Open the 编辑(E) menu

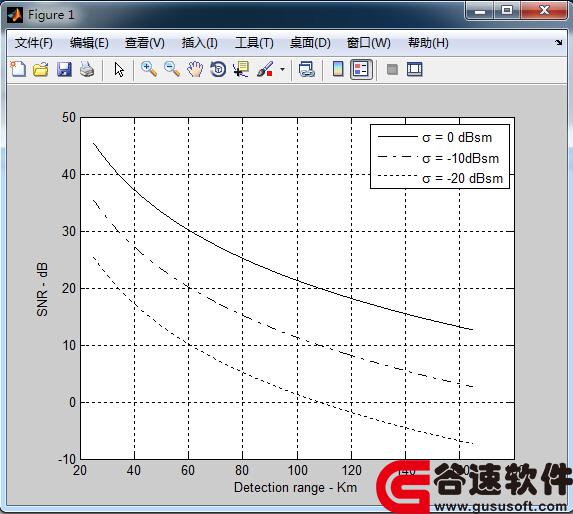pos(89,43)
